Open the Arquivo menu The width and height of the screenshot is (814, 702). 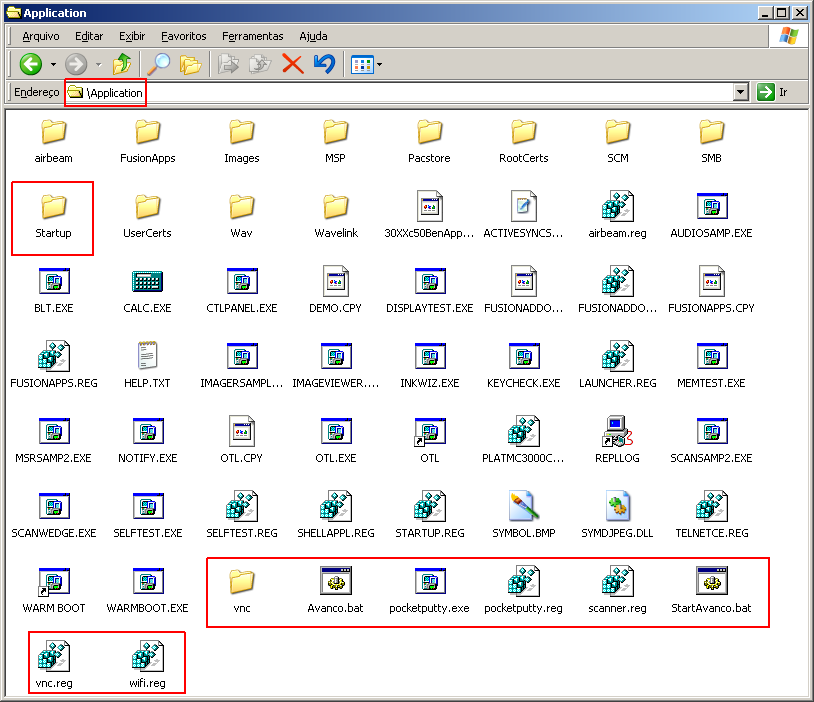(41, 36)
